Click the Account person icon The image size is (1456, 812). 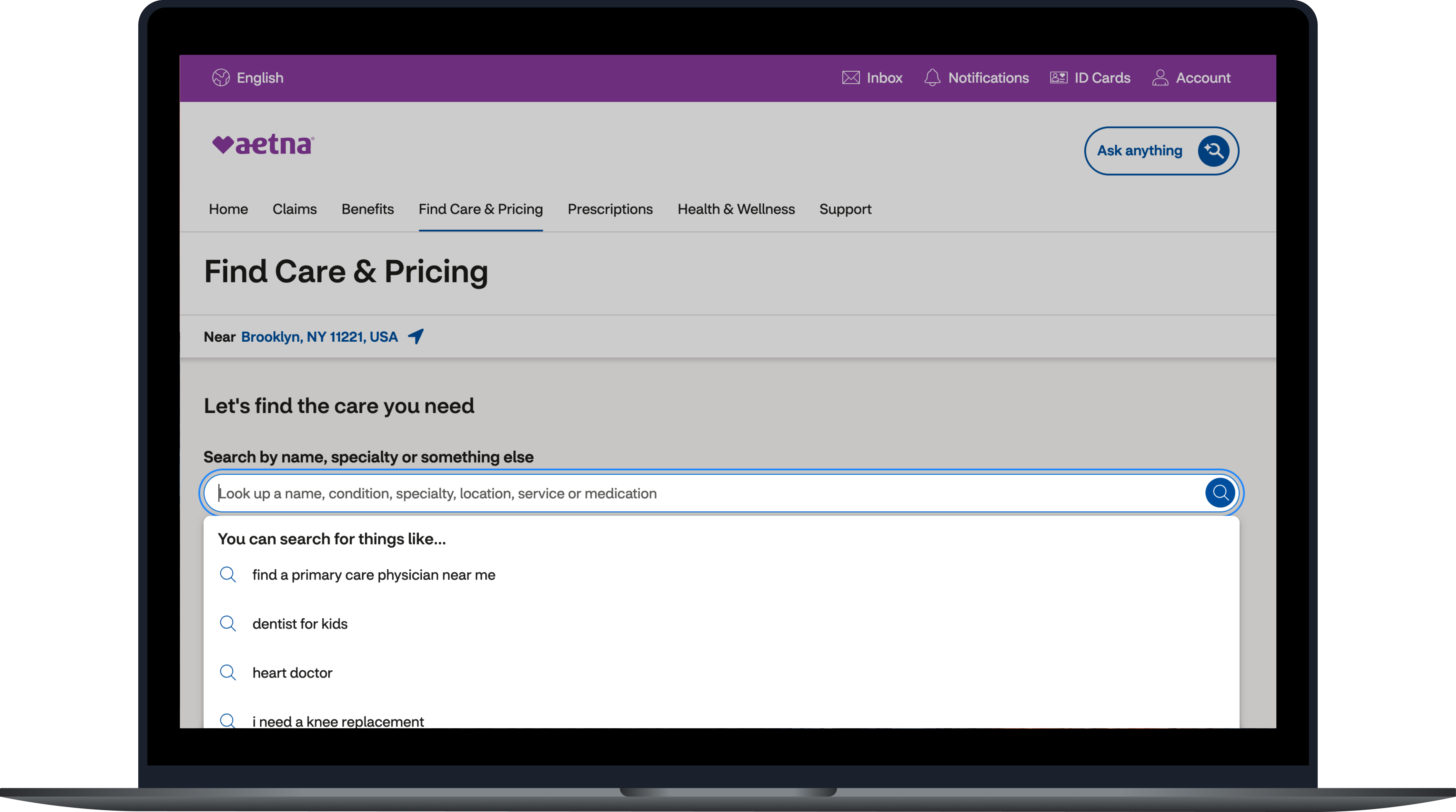coord(1160,78)
